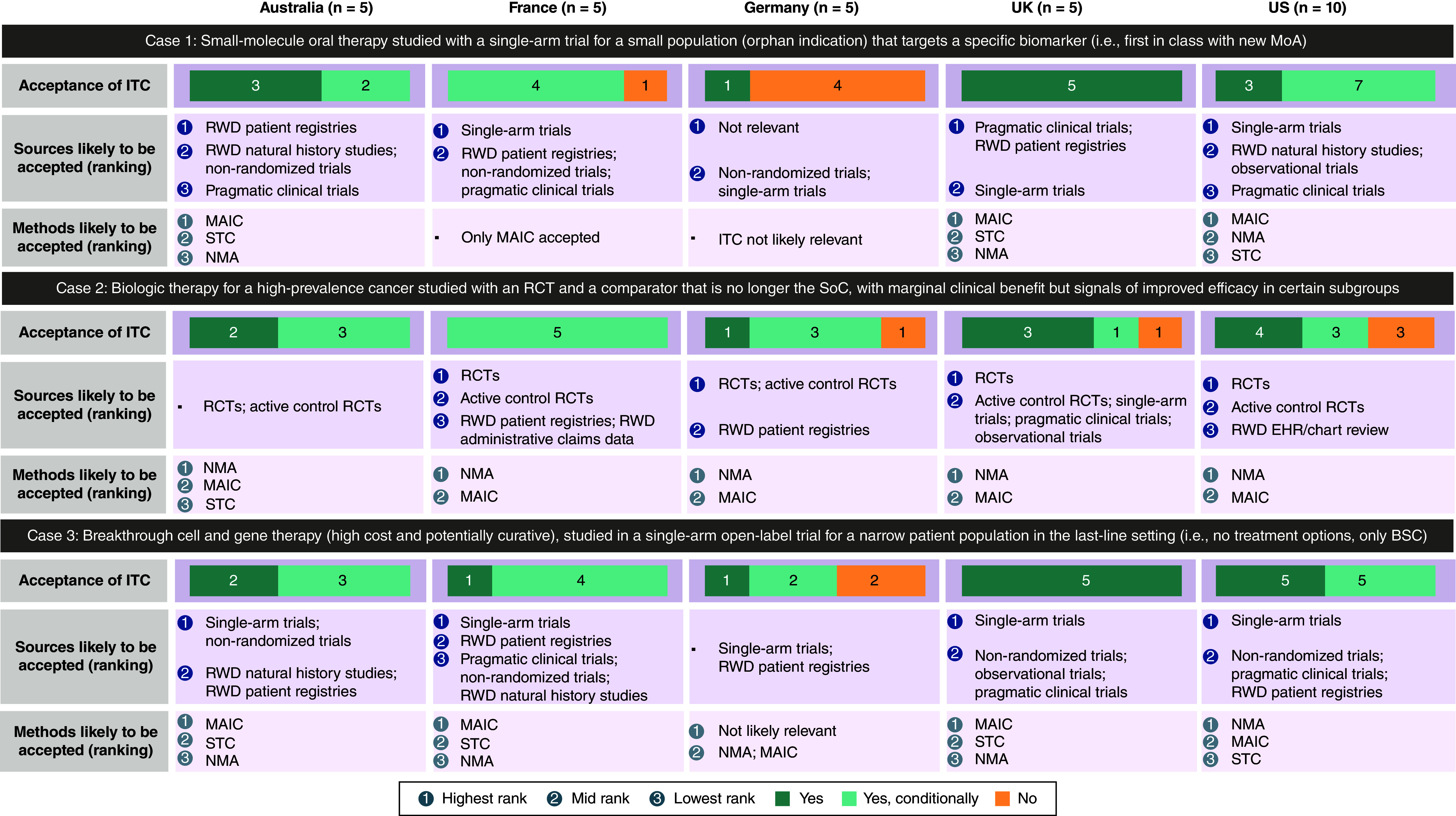Screen dimensions: 1456x816
Task: Click Case 1 UK dark green bar labeled 5
Action: pos(1071,86)
